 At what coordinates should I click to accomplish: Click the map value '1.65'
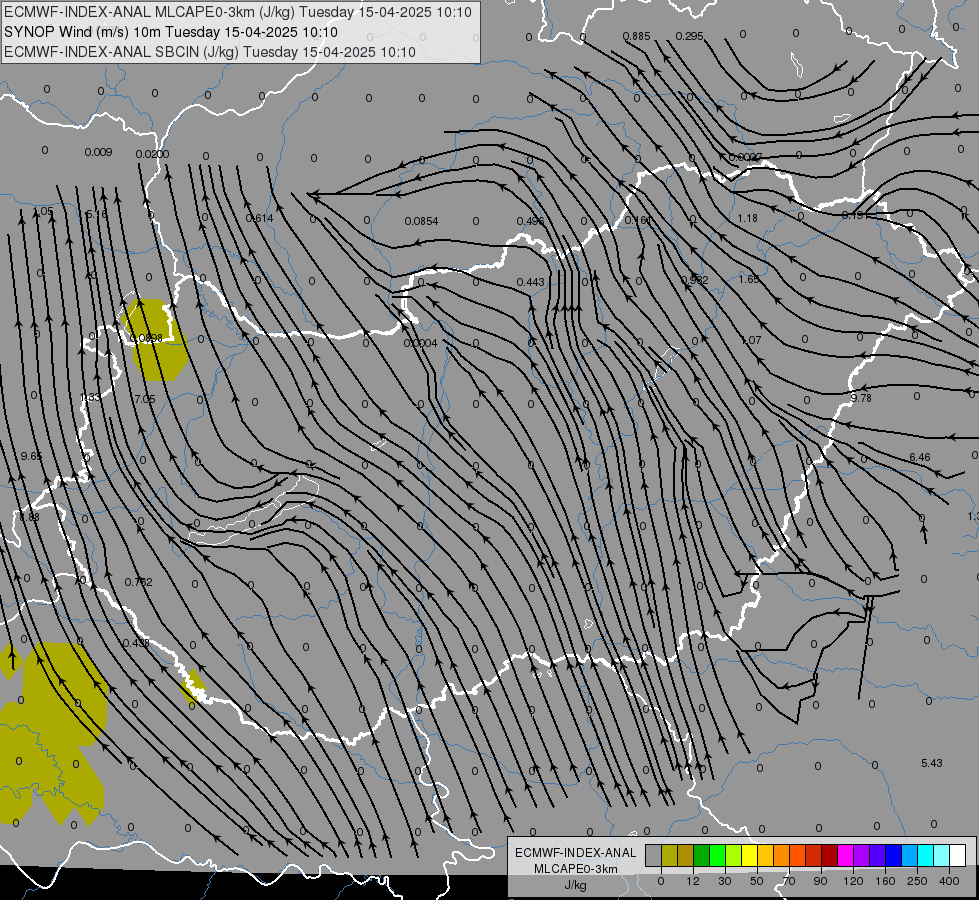(749, 279)
